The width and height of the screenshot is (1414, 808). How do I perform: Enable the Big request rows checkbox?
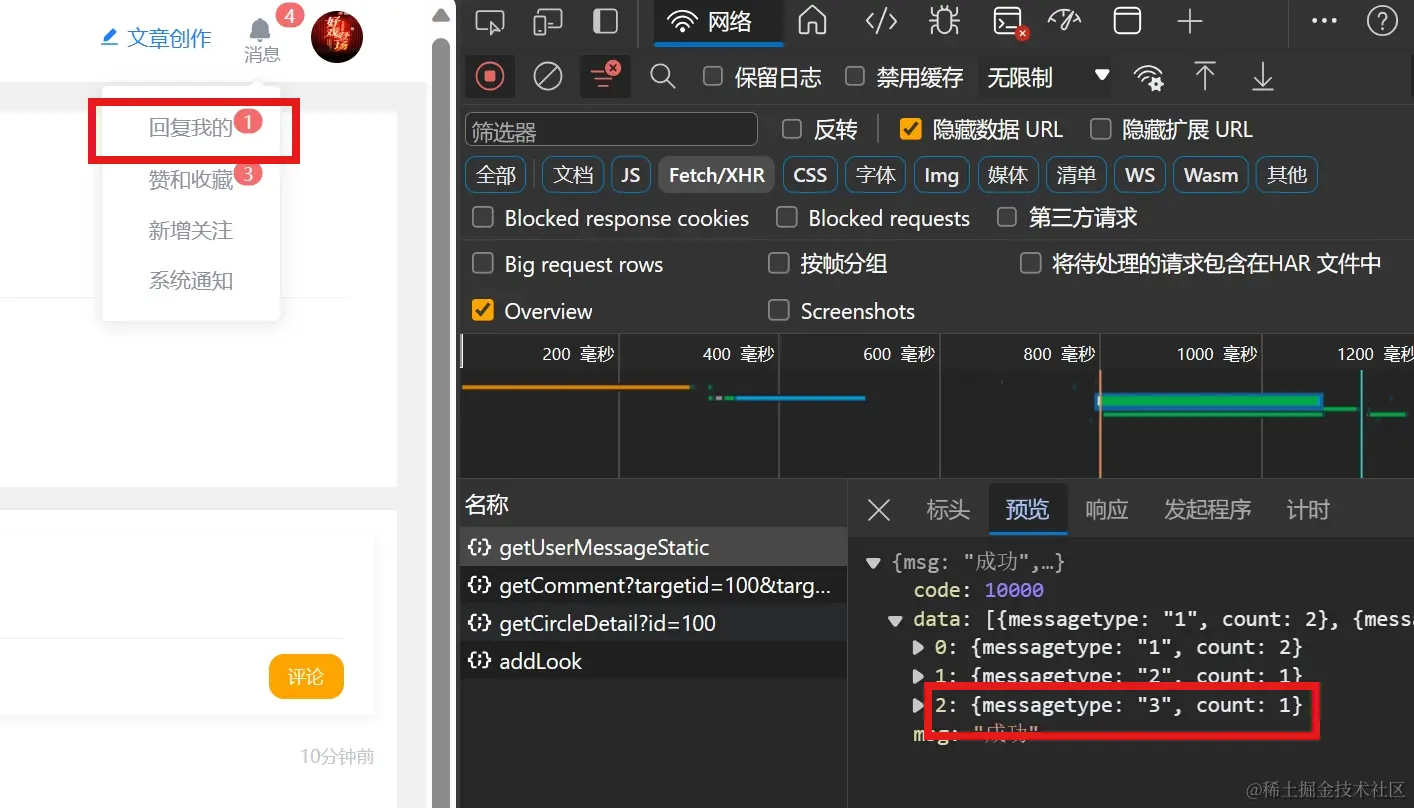click(x=483, y=263)
